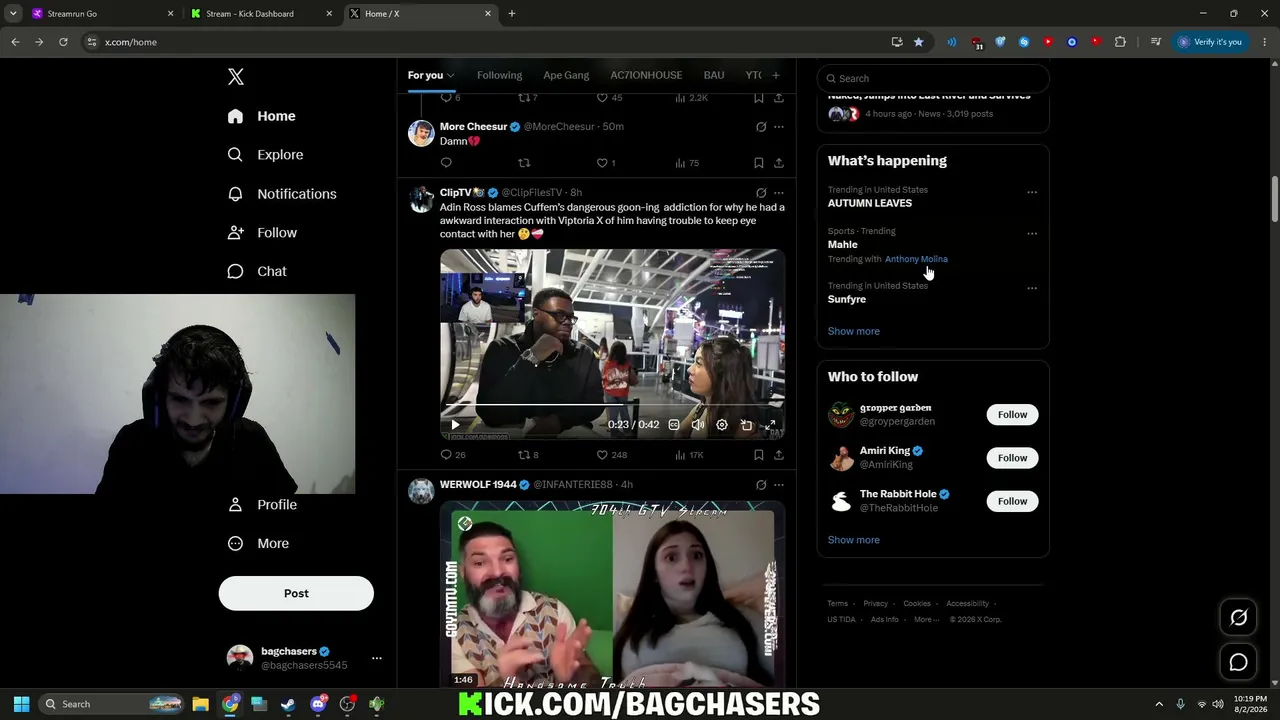Toggle captions on the ClipTV video

pyautogui.click(x=674, y=425)
